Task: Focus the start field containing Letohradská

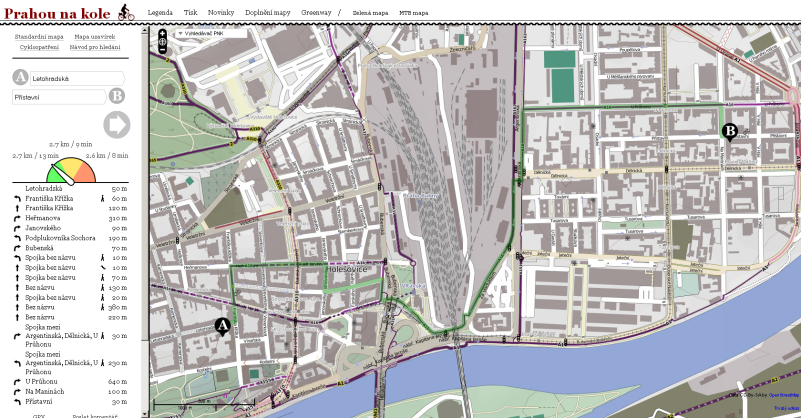Action: click(x=77, y=78)
